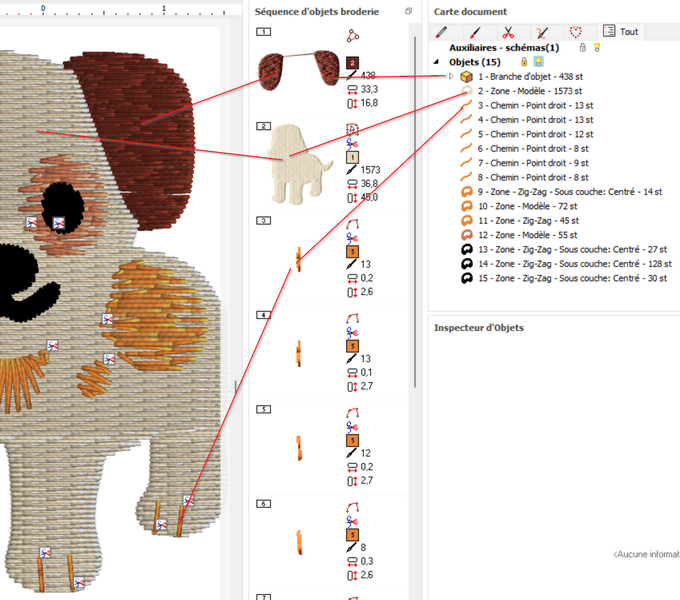Viewport: 680px width, 600px height.
Task: Select the brush with red curve filter icon
Action: coord(542,32)
